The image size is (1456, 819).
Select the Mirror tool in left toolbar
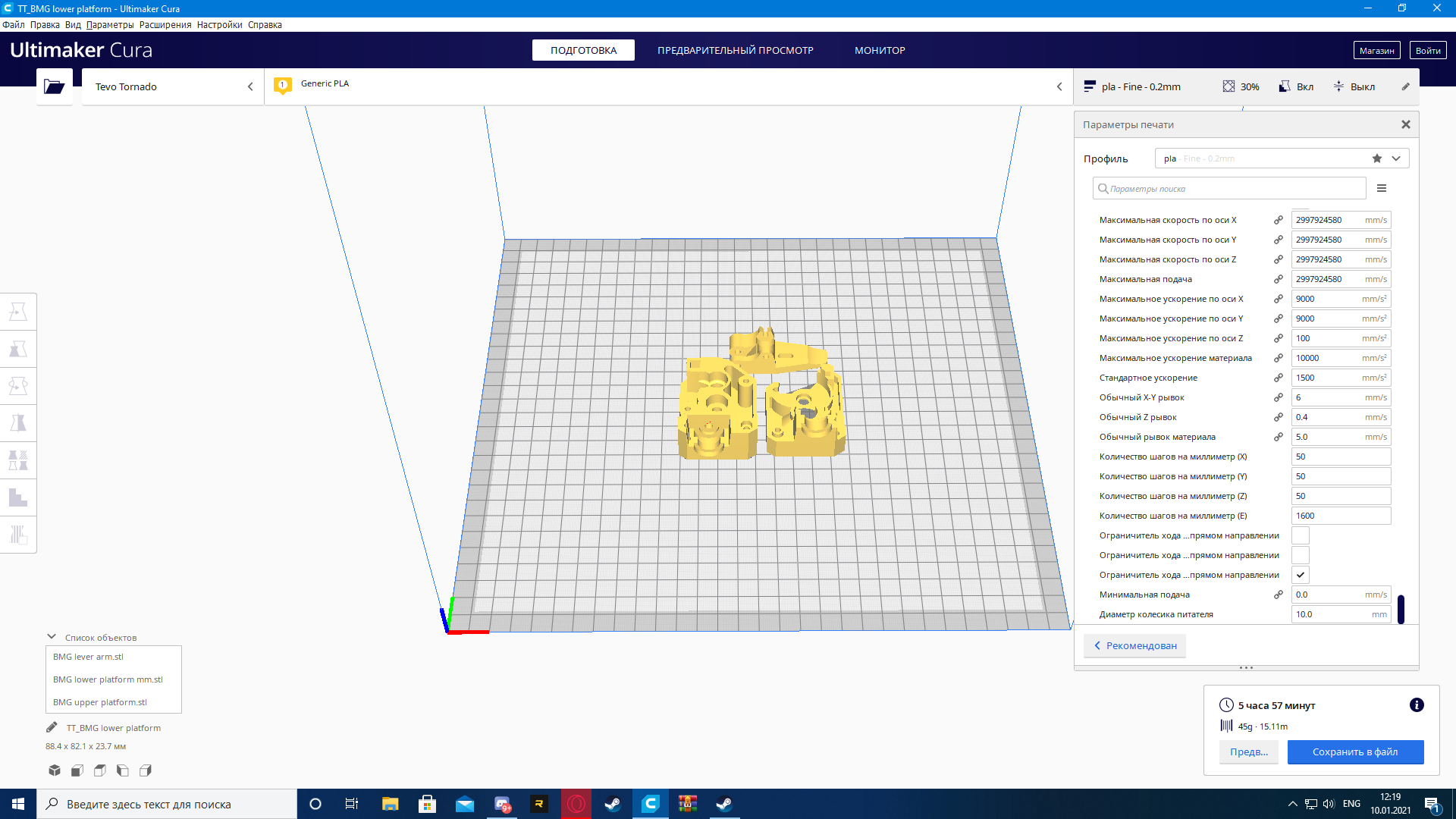click(x=18, y=423)
